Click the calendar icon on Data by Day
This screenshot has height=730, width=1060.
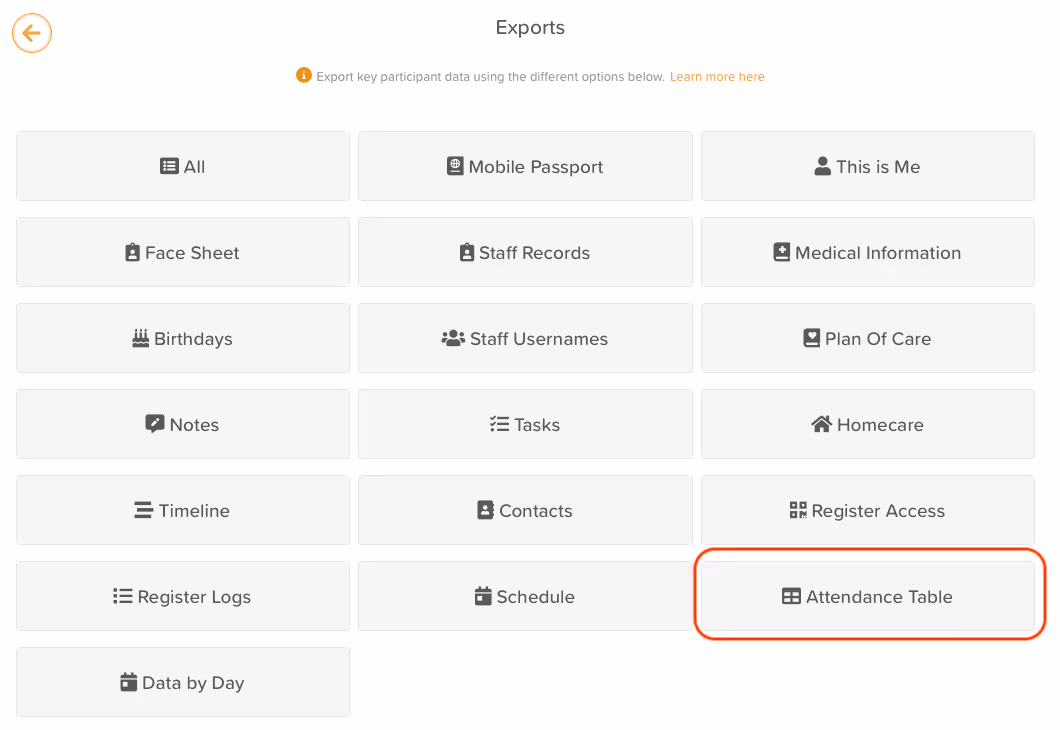tap(128, 682)
